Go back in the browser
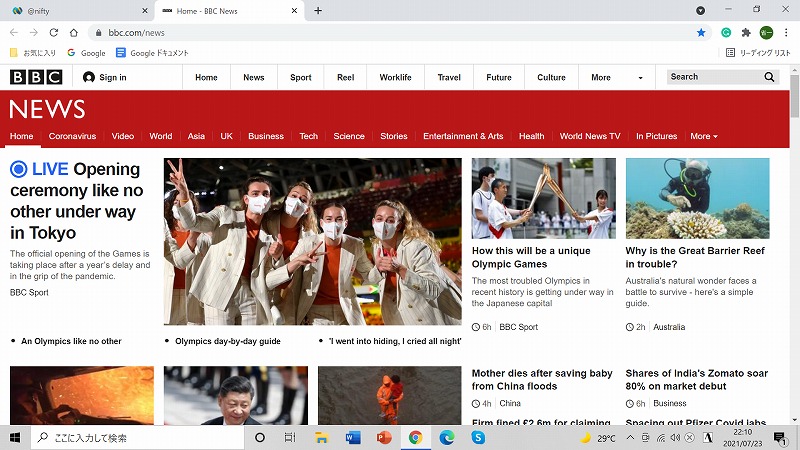 [14, 33]
